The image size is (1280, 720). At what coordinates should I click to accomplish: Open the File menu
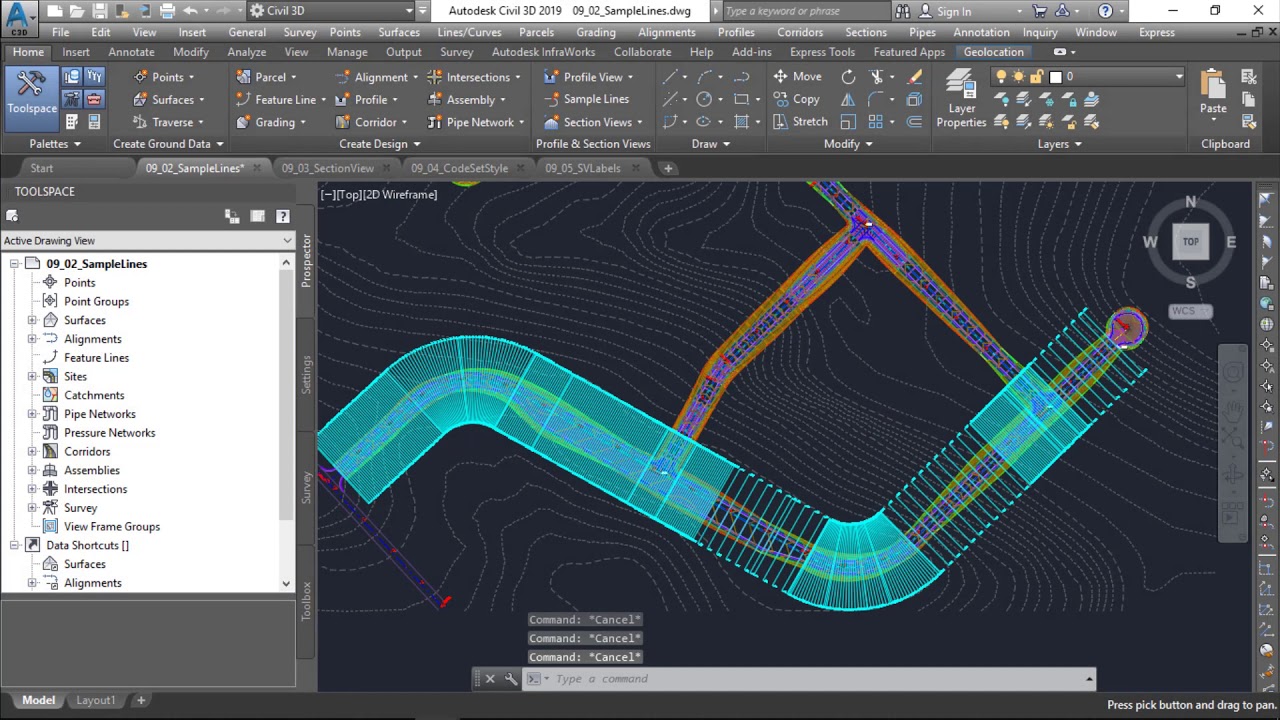[61, 32]
